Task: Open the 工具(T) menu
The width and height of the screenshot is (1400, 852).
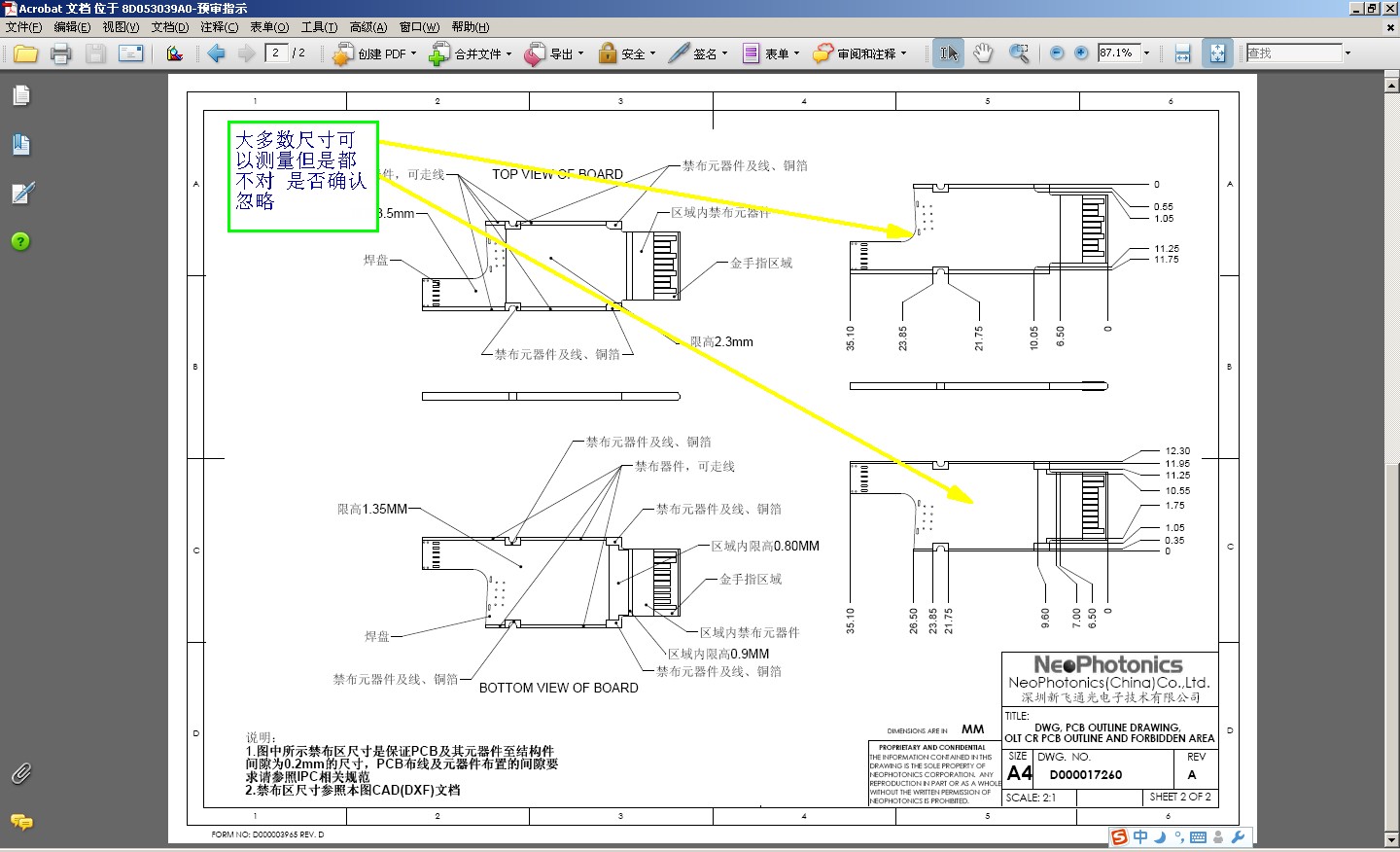Action: point(319,27)
